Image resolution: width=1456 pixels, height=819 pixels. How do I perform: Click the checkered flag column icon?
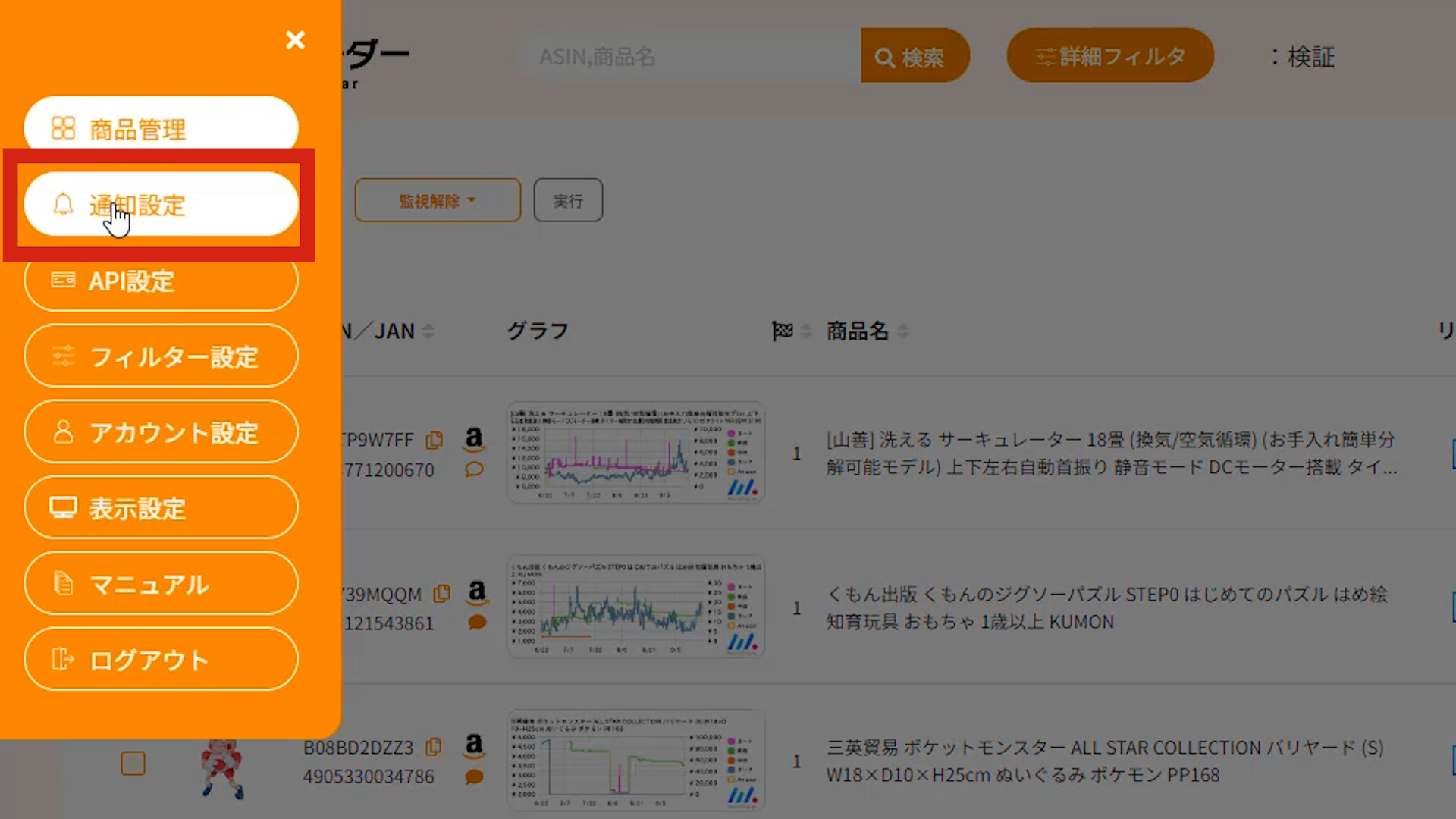tap(782, 331)
